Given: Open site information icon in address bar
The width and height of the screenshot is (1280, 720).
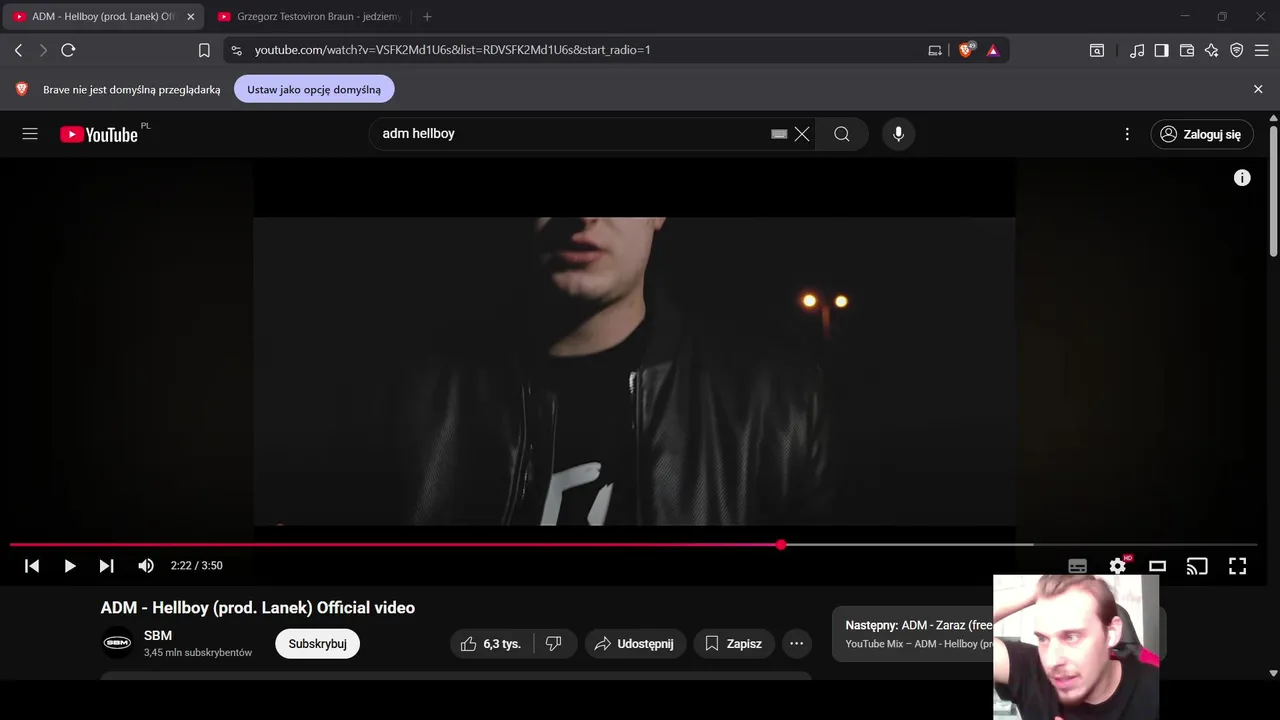Looking at the screenshot, I should click(235, 50).
